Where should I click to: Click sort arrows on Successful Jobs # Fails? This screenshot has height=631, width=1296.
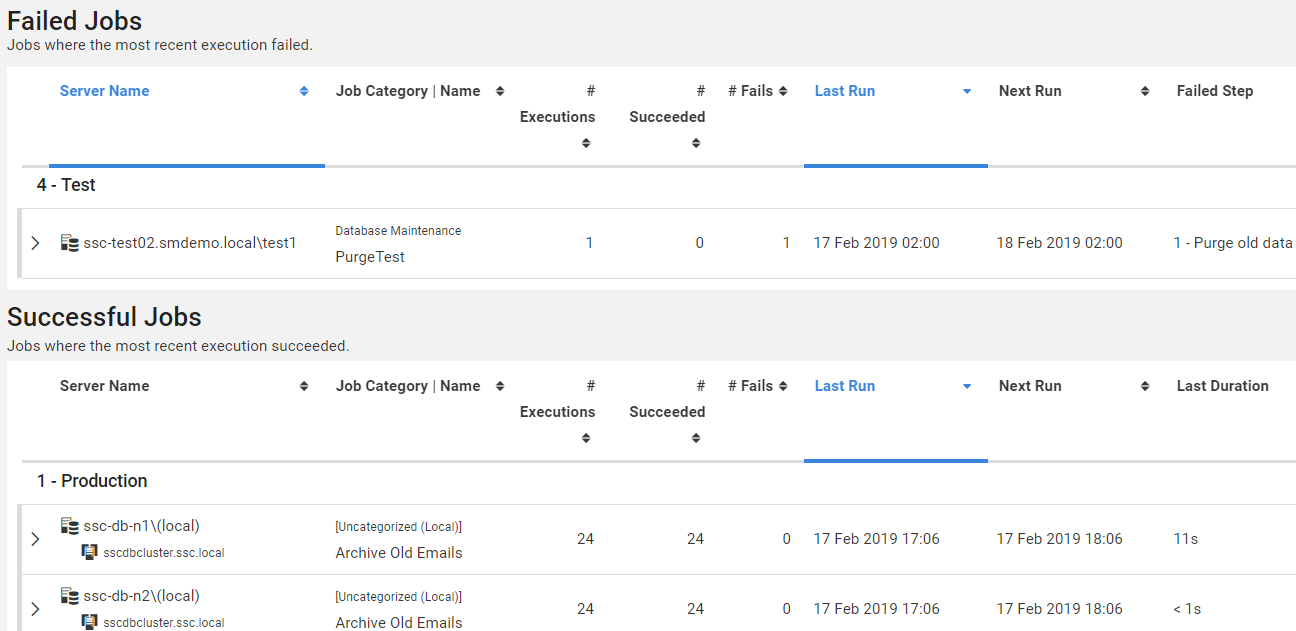[783, 386]
